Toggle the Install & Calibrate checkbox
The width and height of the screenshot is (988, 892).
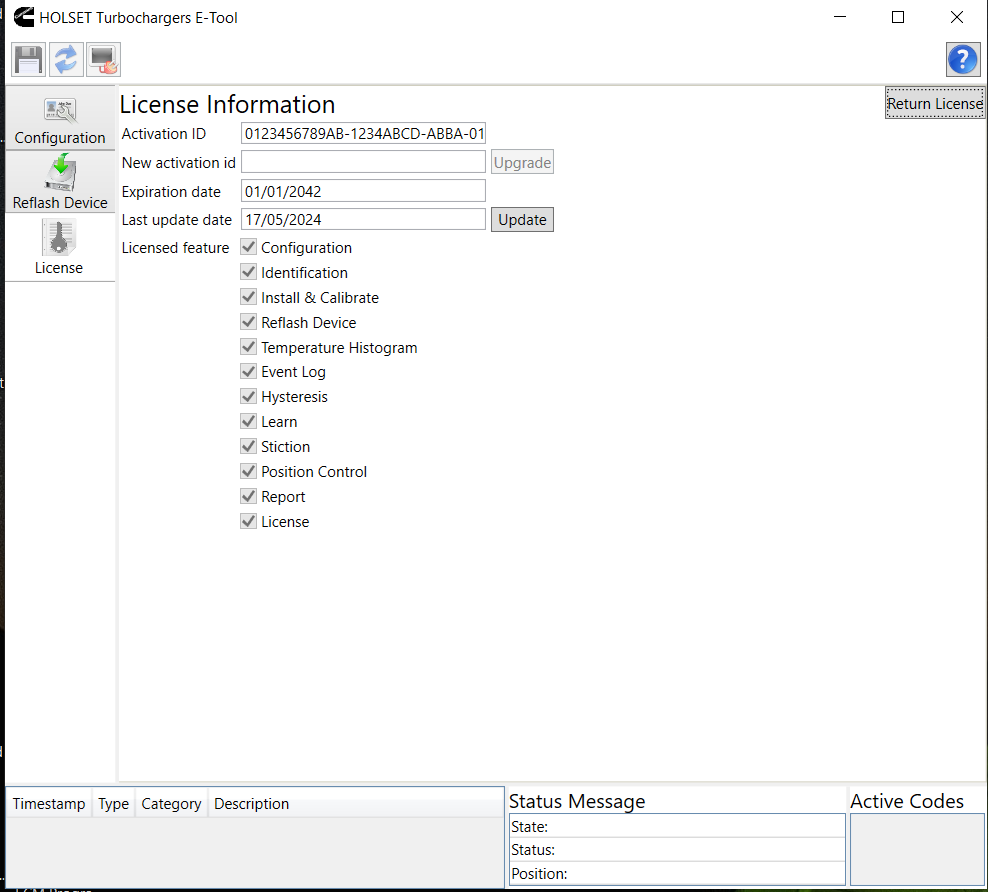(x=249, y=297)
